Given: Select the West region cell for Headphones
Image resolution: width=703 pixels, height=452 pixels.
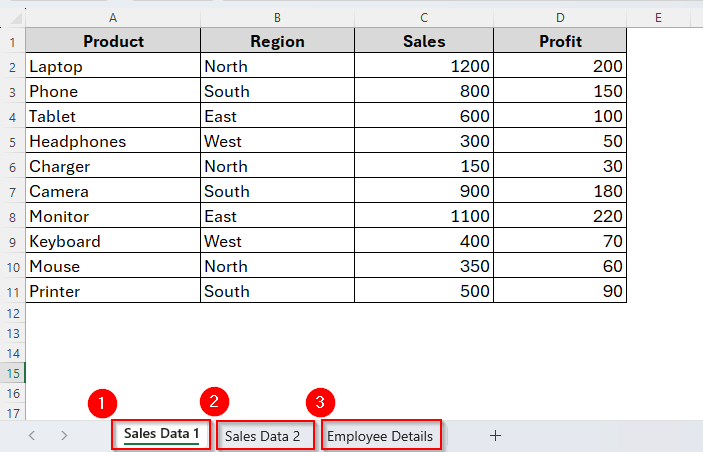Looking at the screenshot, I should point(278,141).
